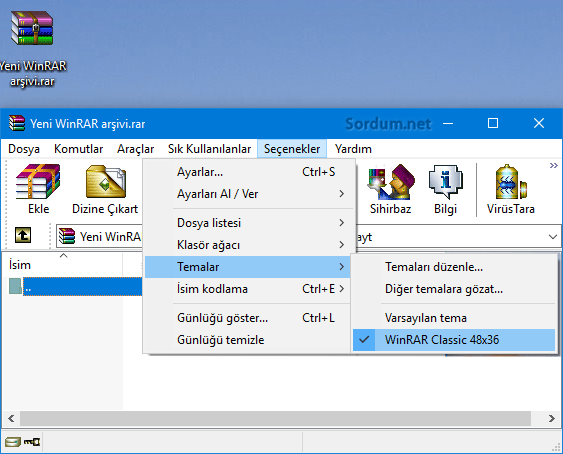
Task: Click the disk drive status bar icon
Action: click(x=13, y=442)
